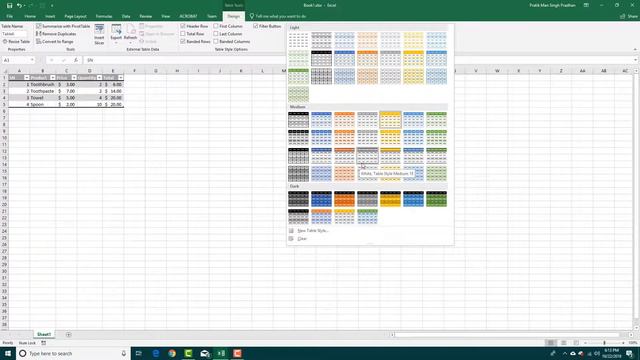Open the Name Box dropdown arrow
This screenshot has width=640, height=360.
(x=32, y=60)
